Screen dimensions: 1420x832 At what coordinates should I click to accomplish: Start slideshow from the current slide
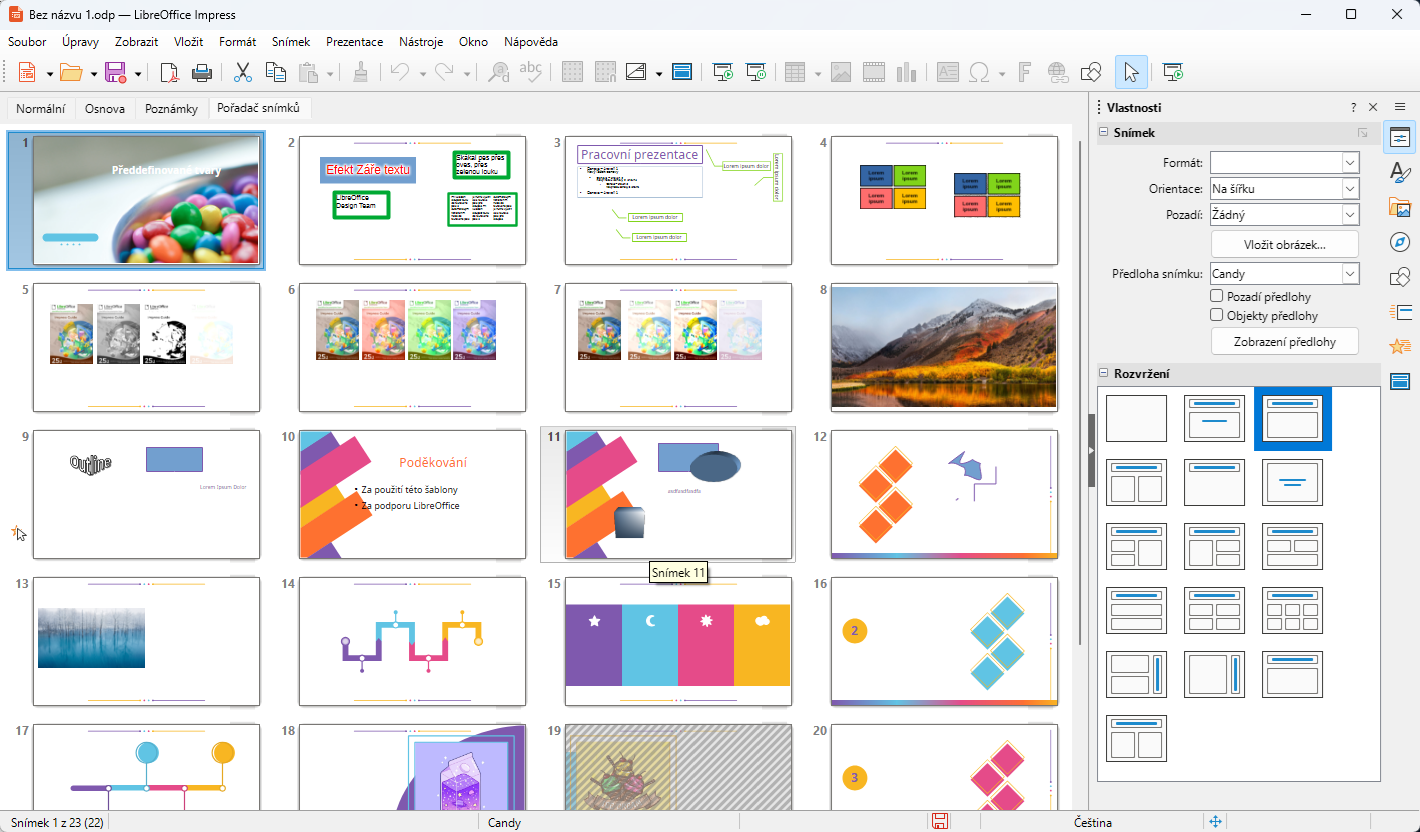(x=756, y=72)
